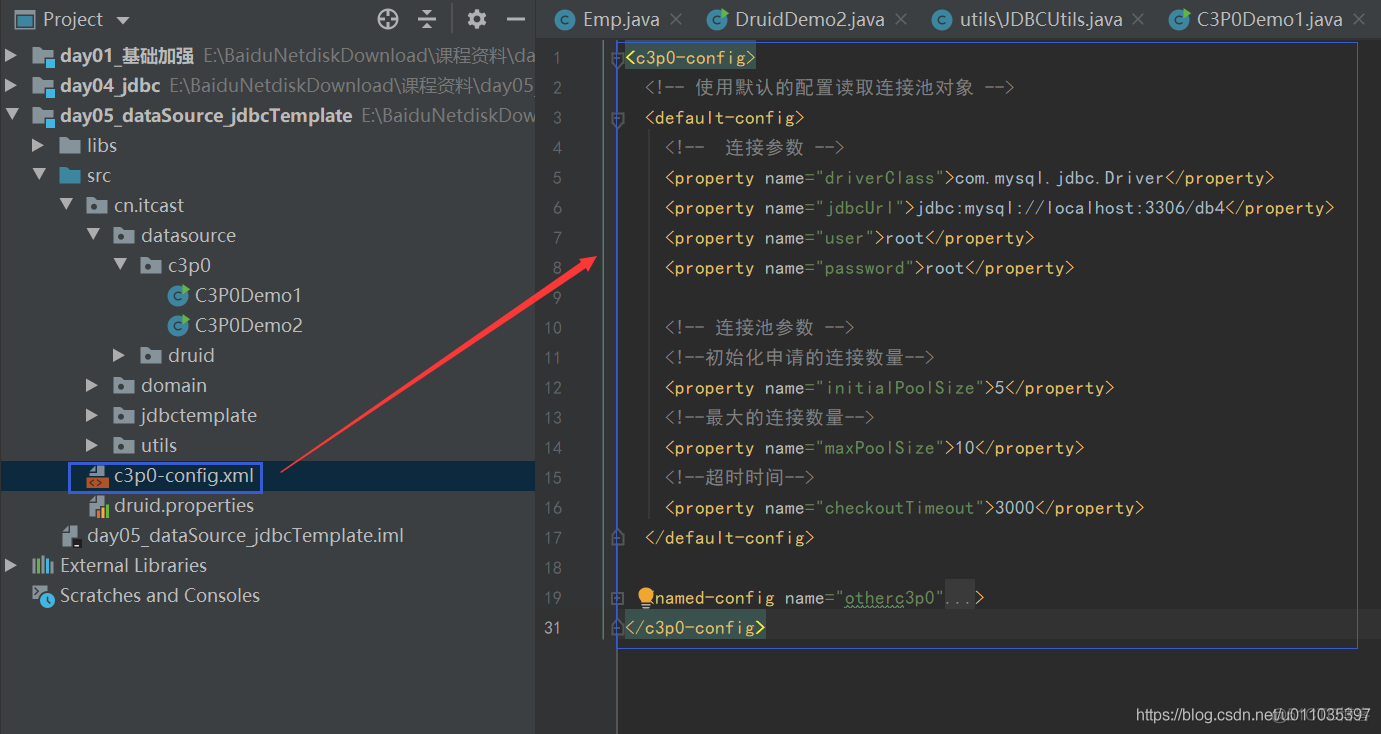The image size is (1381, 734).
Task: Switch to the C3P0Demo1.java tab
Action: (1269, 19)
